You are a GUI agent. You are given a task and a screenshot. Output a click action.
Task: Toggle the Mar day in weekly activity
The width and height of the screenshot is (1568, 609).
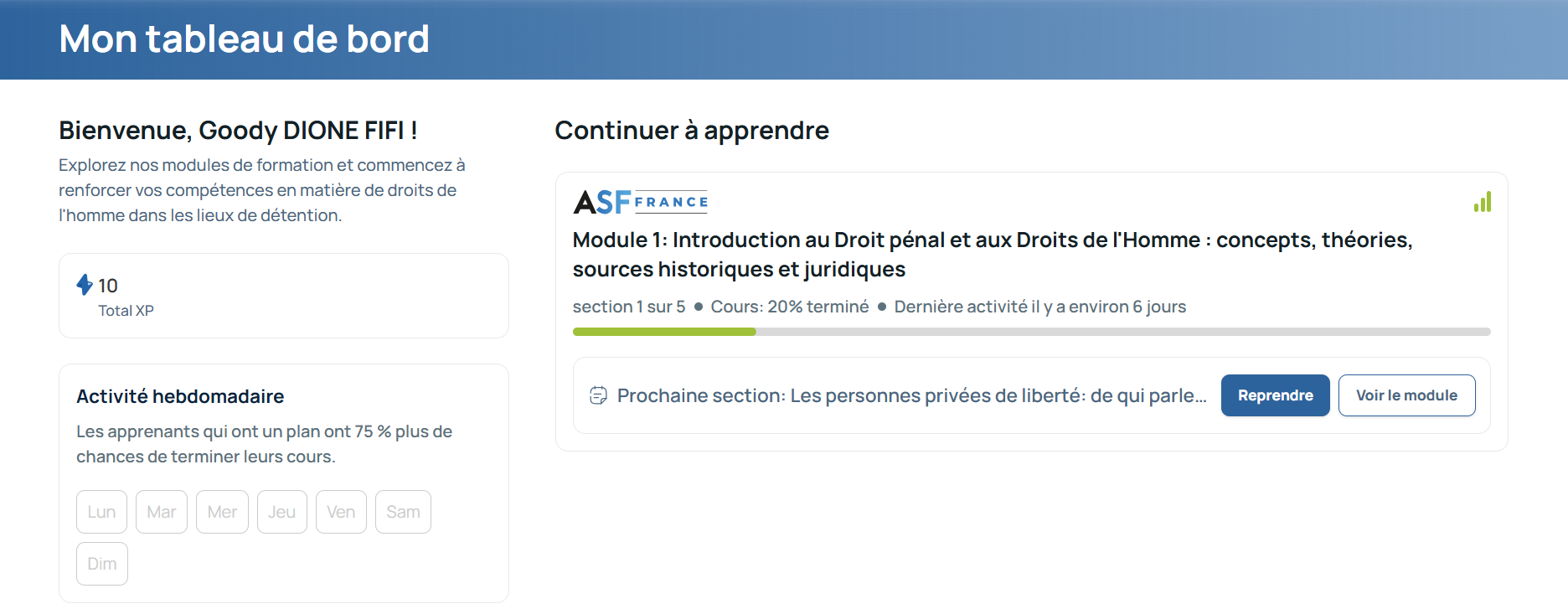pos(162,512)
